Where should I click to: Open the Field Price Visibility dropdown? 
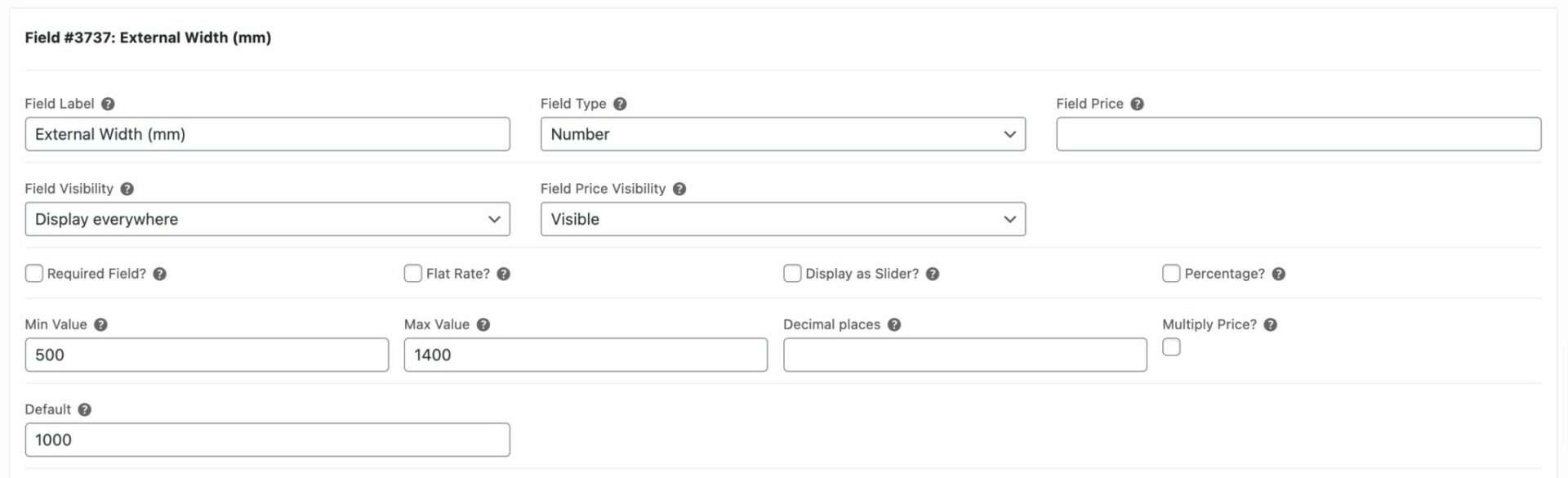(782, 219)
